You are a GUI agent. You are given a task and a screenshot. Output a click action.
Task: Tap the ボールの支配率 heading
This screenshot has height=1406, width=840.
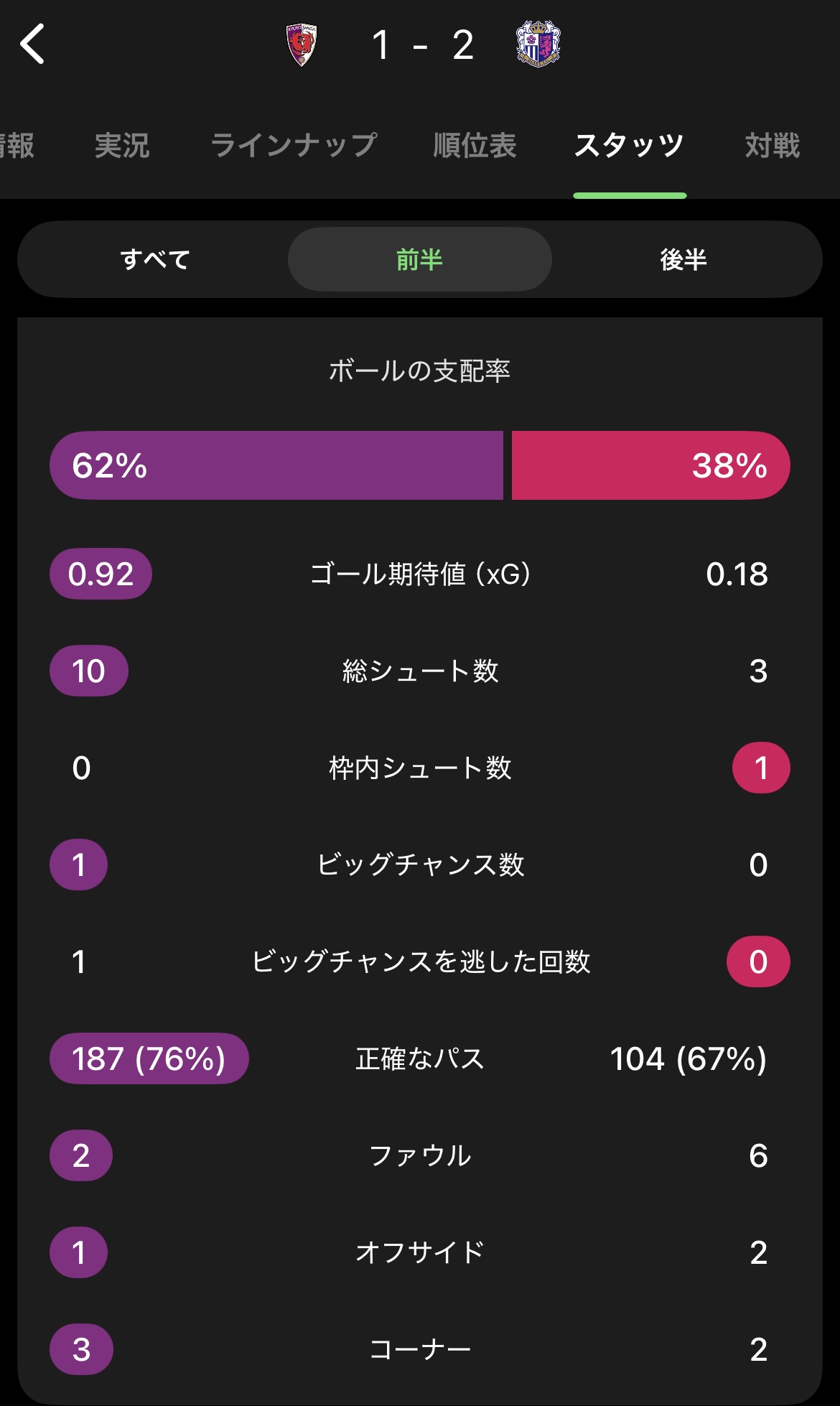[420, 371]
